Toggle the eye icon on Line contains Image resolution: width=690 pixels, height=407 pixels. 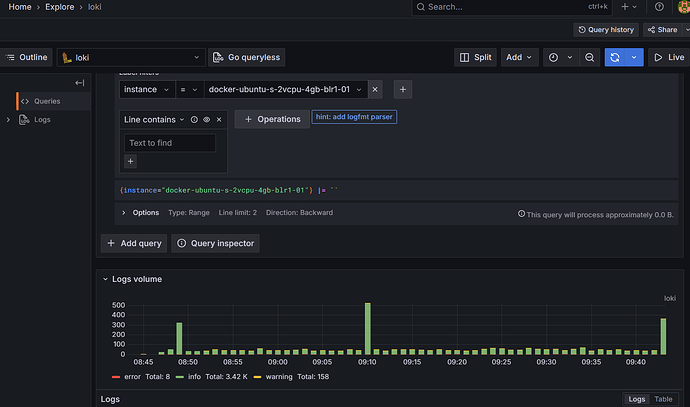tap(206, 119)
